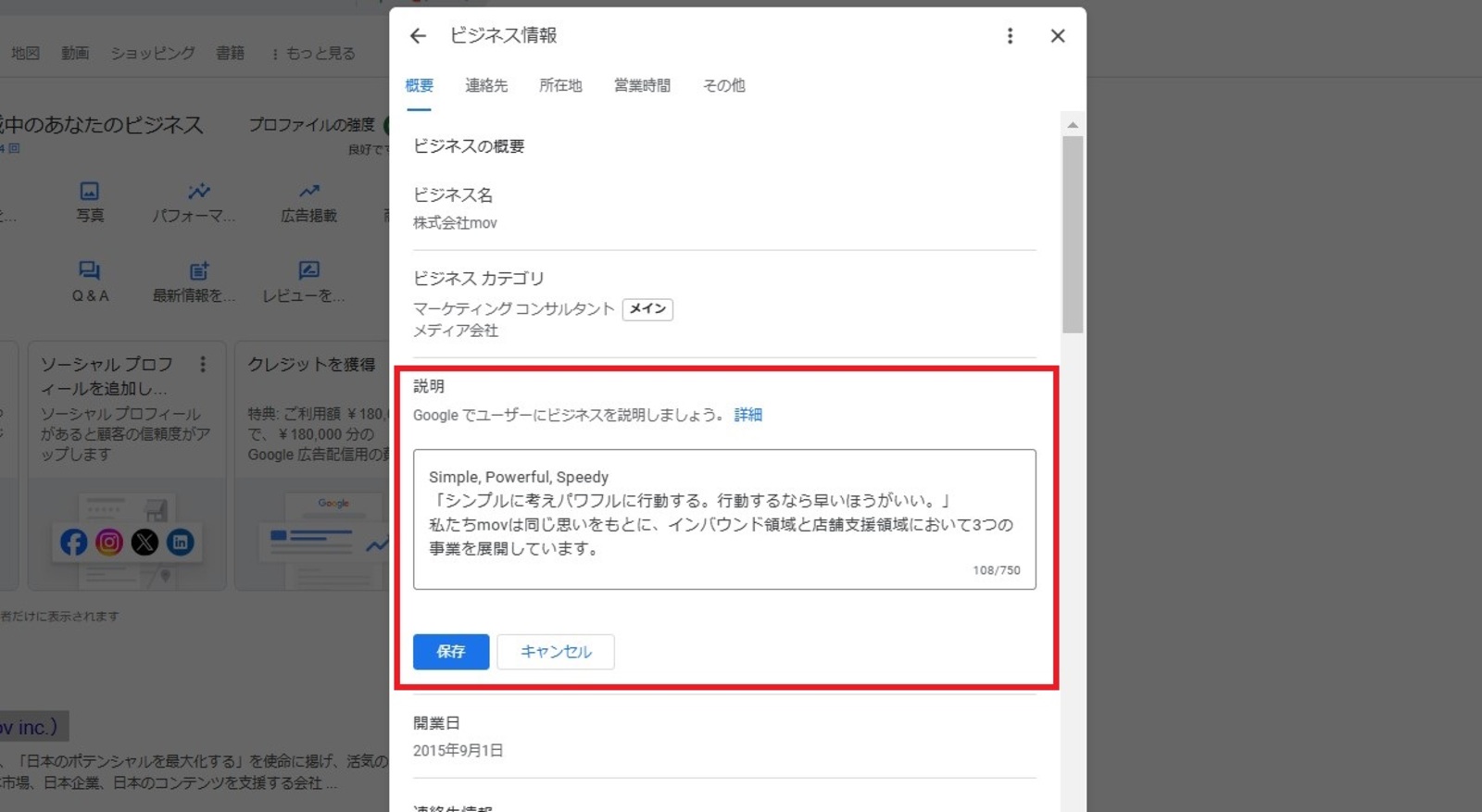The height and width of the screenshot is (812, 1482).
Task: Open 書籍 search tab in background
Action: 230,53
